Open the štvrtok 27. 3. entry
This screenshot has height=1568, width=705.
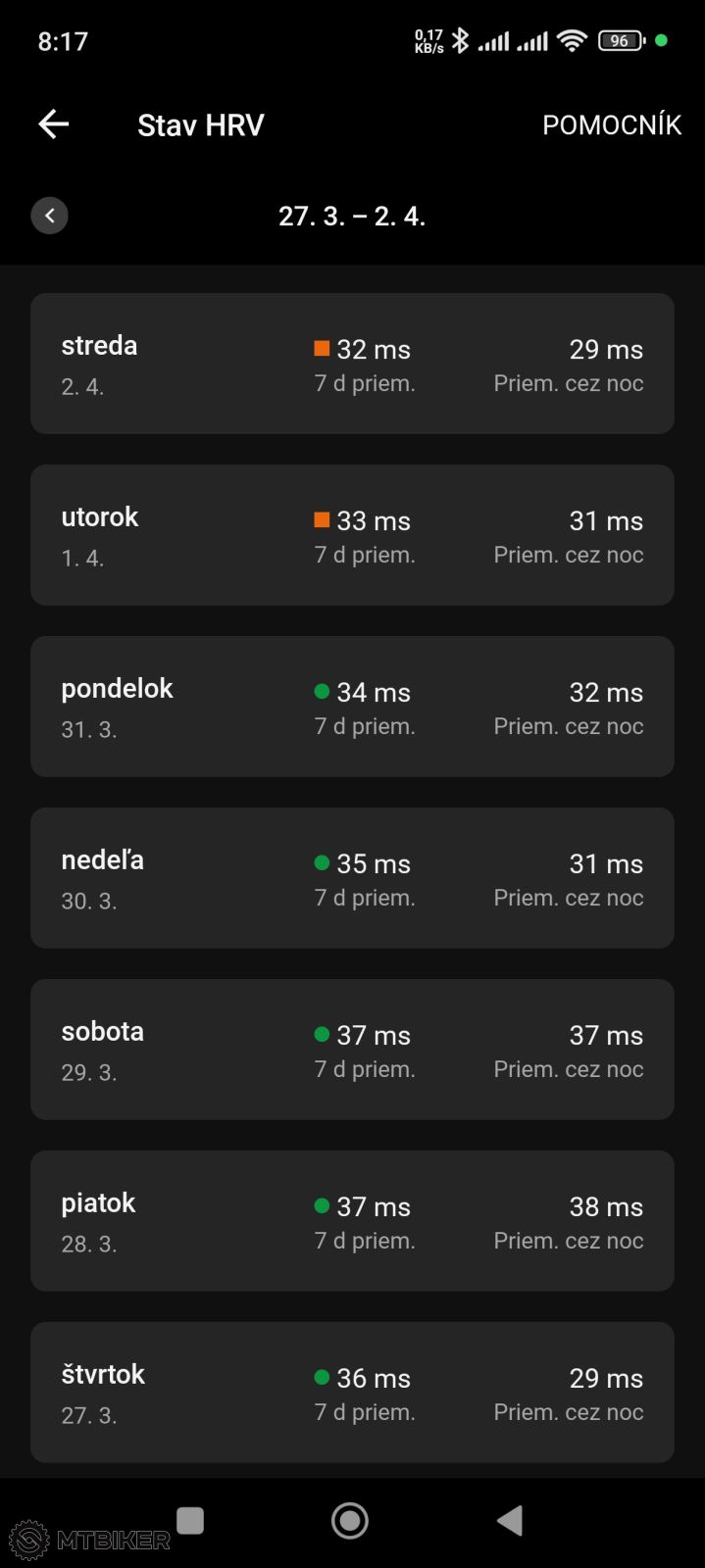(x=352, y=1393)
